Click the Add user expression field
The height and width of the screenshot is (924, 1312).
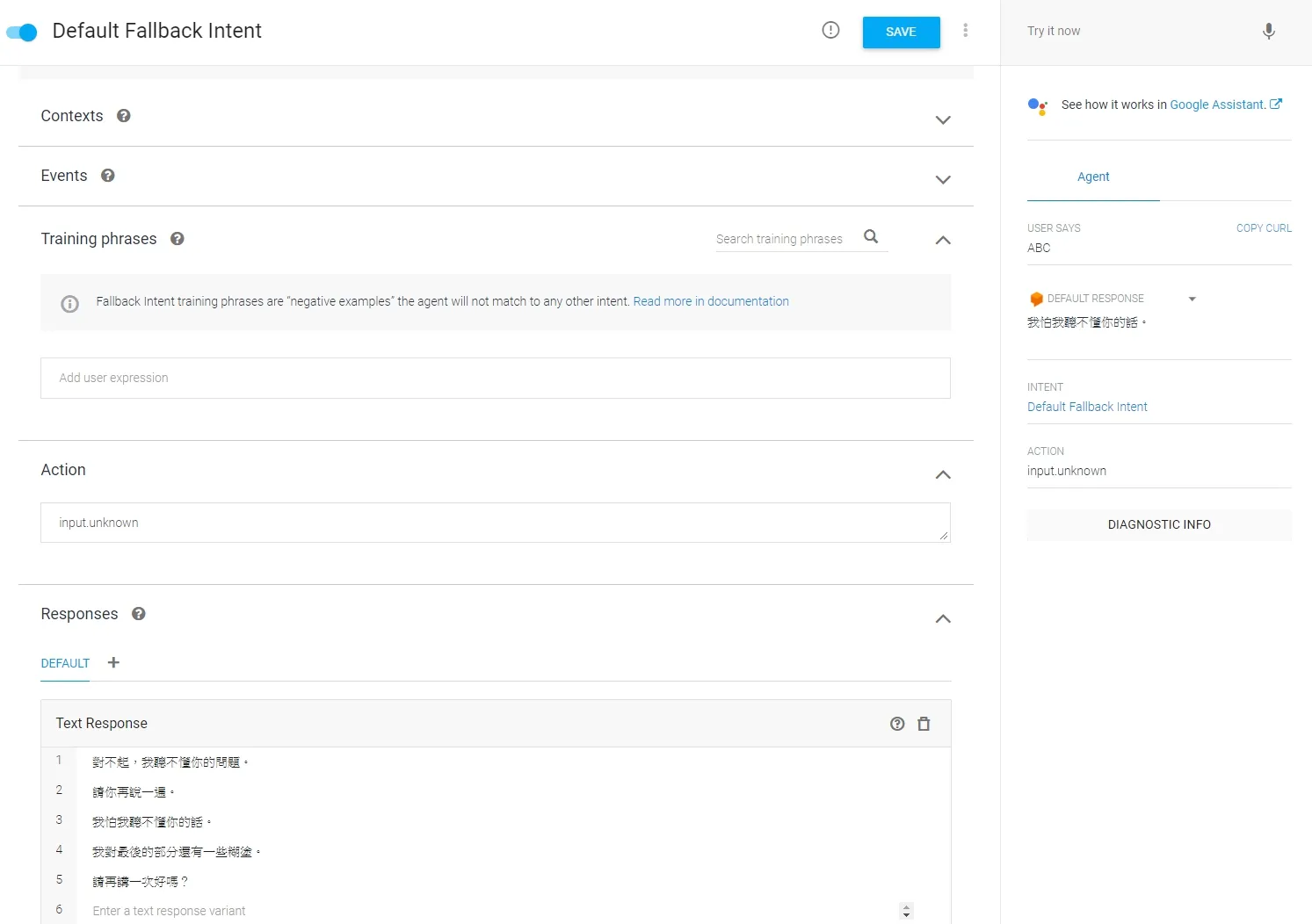click(x=496, y=378)
